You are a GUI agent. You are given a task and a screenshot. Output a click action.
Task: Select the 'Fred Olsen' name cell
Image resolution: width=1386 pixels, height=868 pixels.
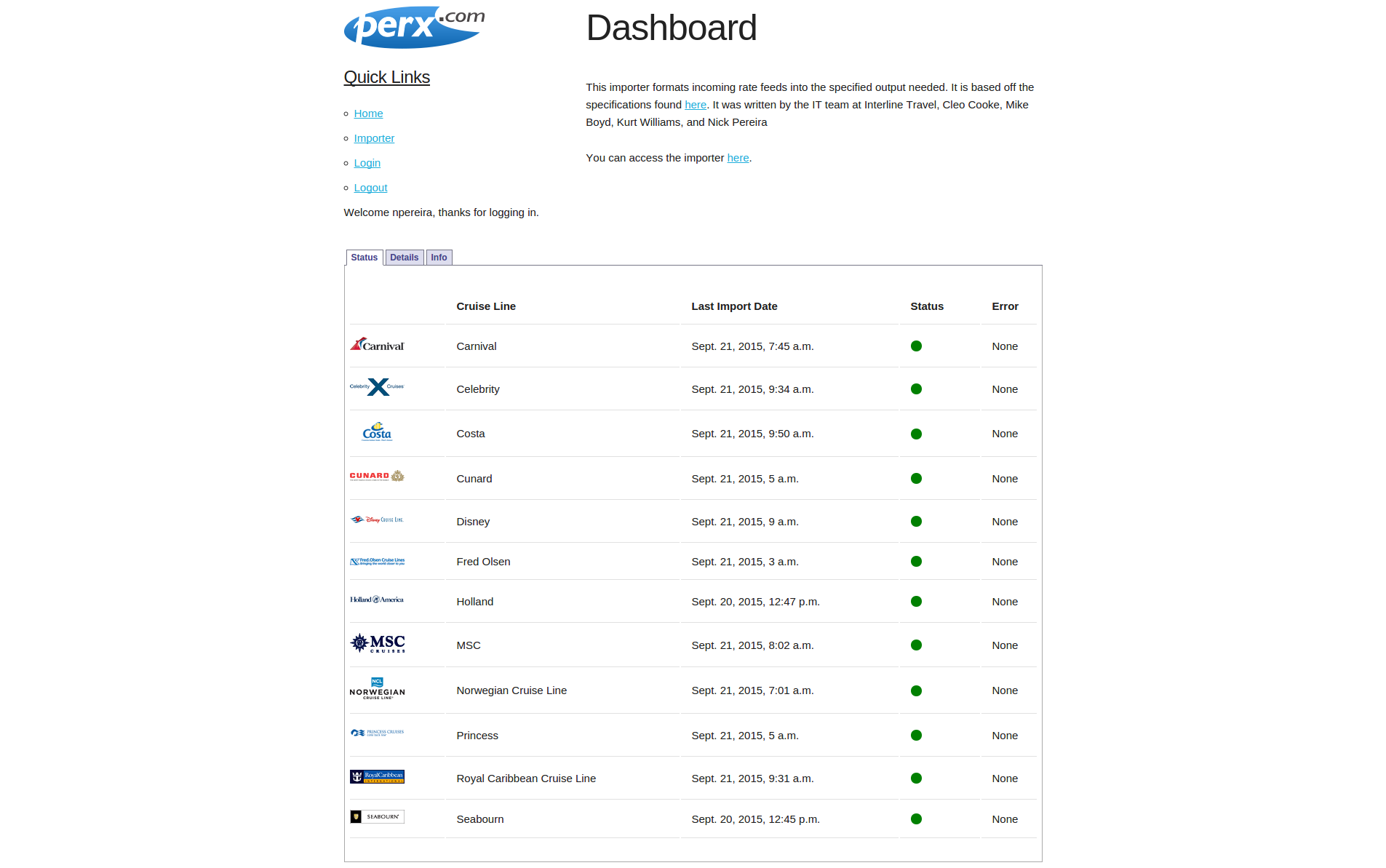483,562
